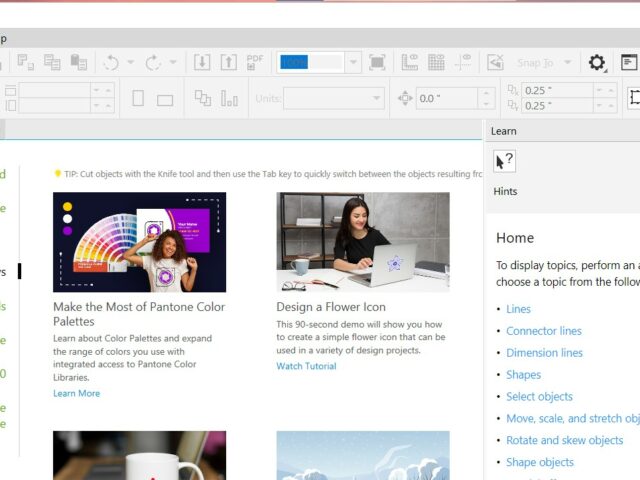Toggle the Show grid icon
This screenshot has height=480, width=640.
coord(436,62)
